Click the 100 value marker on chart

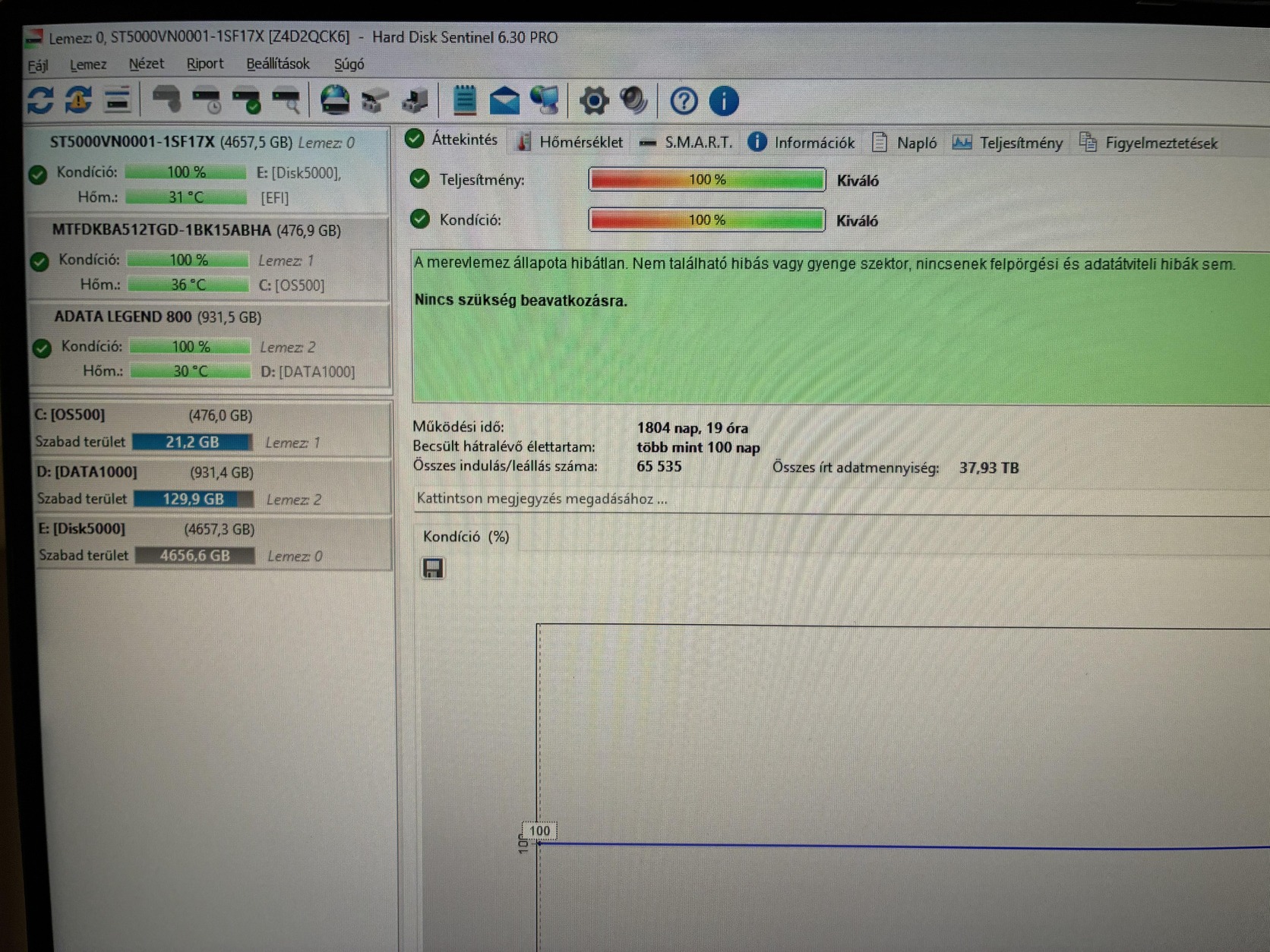(539, 831)
